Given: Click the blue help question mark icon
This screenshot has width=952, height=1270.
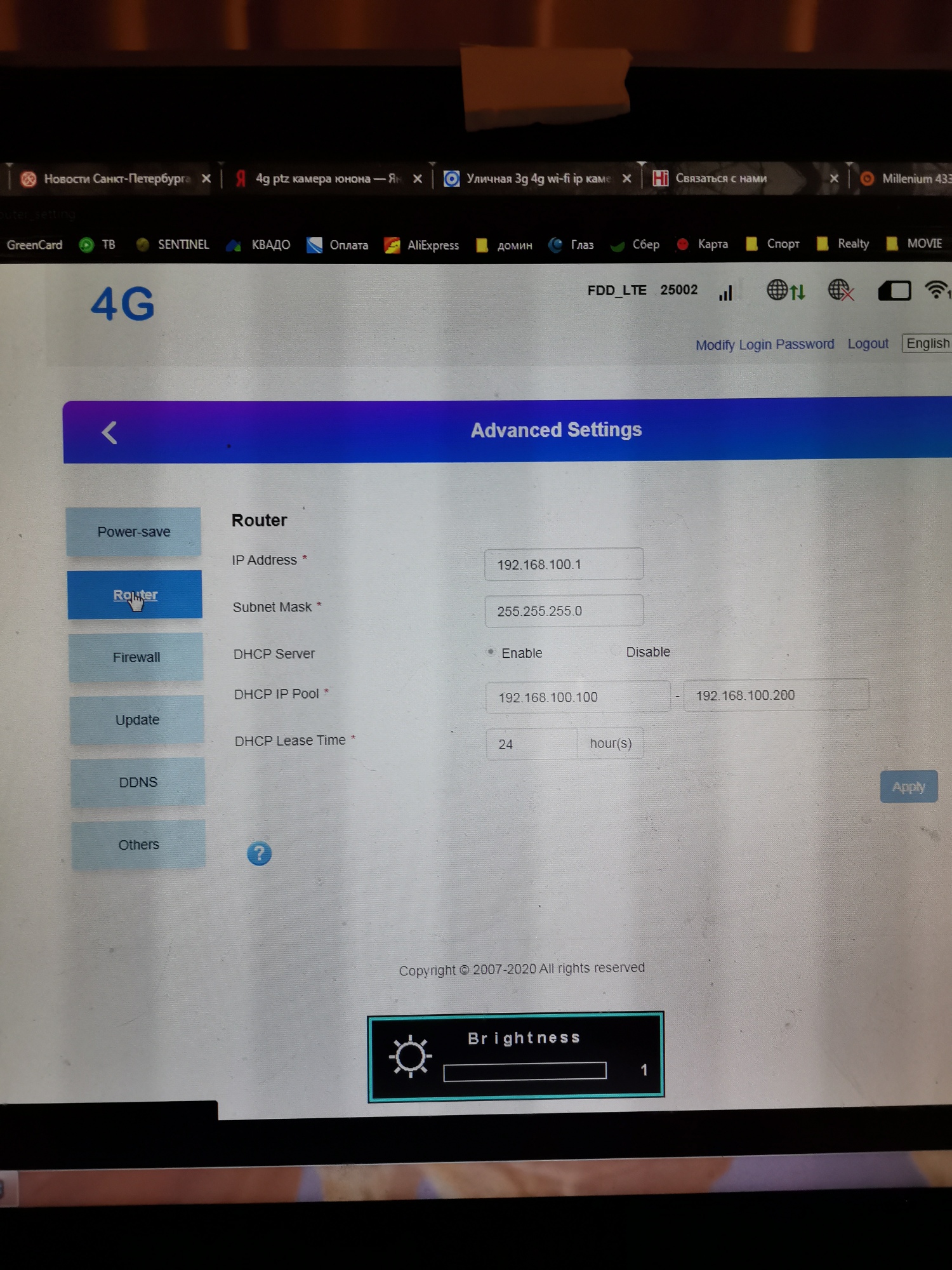Looking at the screenshot, I should tap(259, 853).
